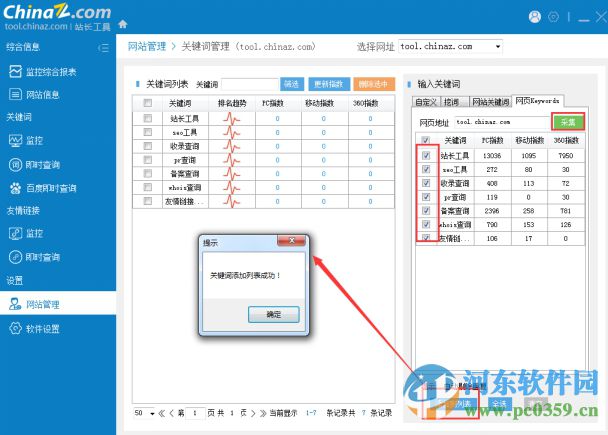This screenshot has height=435, width=608.
Task: View ranking trend chart for 友情链接 row
Action: 231,201
